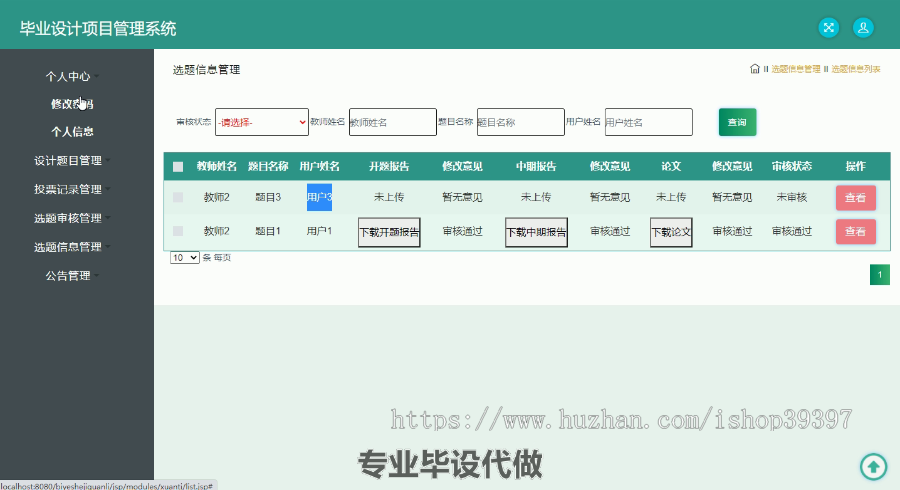Click 题目1 cell in the table
This screenshot has height=490, width=900.
click(x=268, y=231)
